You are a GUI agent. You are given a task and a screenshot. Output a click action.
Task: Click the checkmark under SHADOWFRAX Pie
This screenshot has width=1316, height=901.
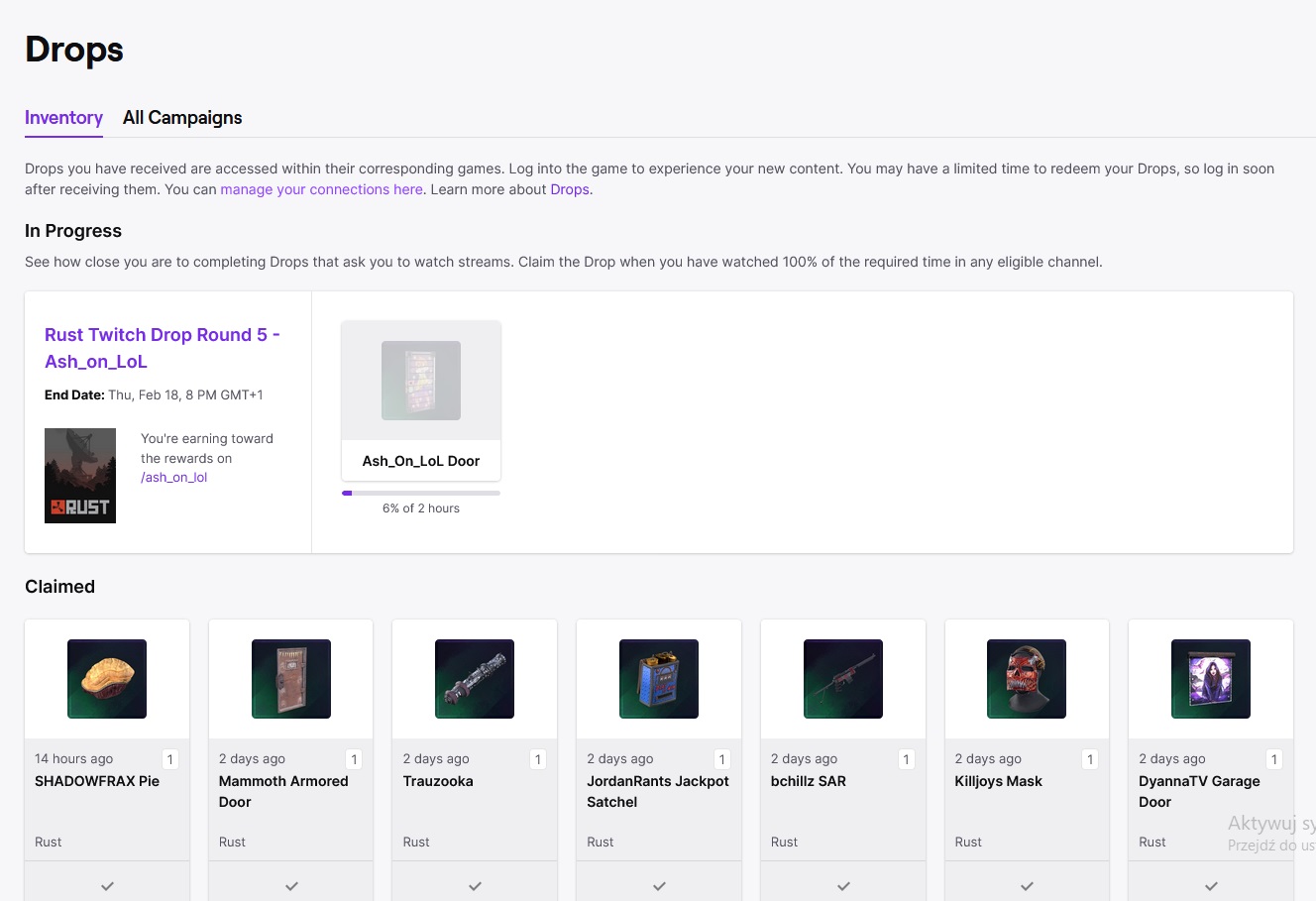[107, 886]
